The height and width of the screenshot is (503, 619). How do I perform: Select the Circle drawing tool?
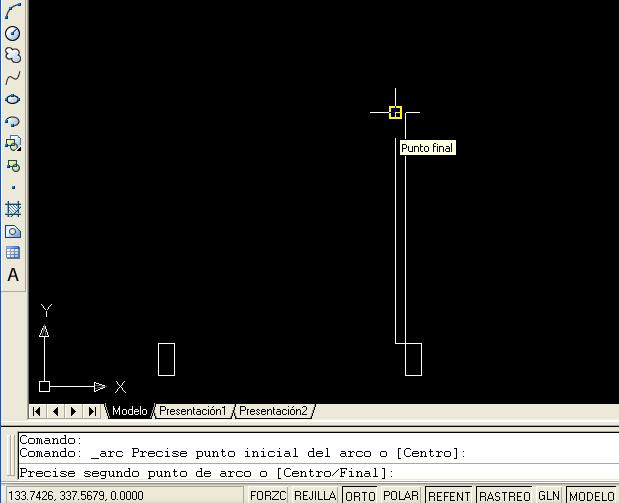tap(13, 33)
